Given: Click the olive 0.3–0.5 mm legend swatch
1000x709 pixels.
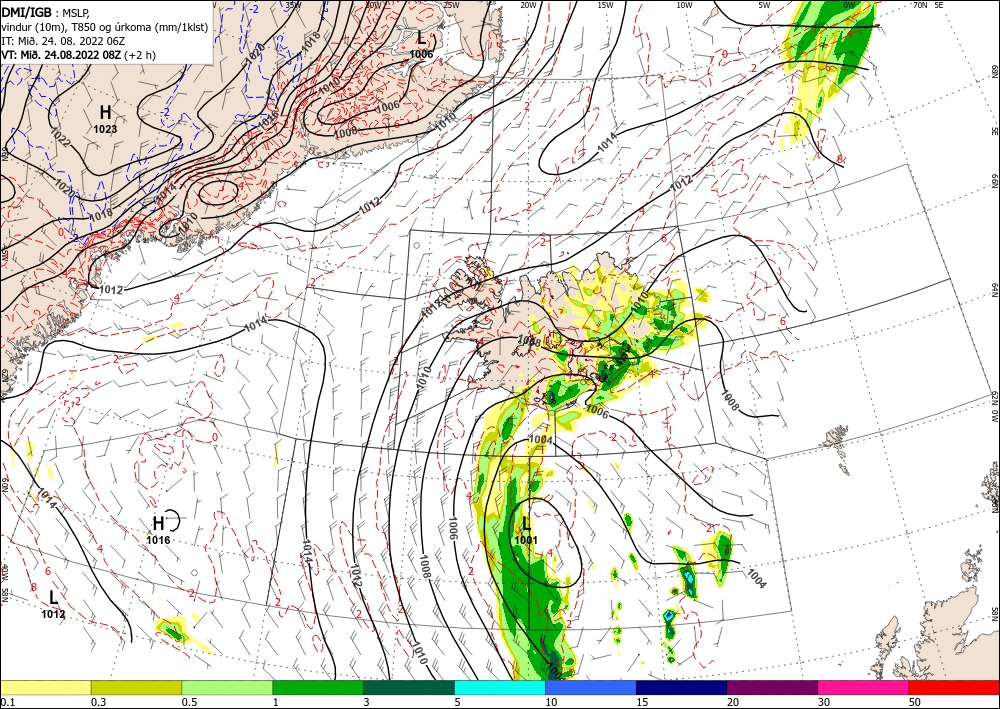Looking at the screenshot, I should (136, 687).
